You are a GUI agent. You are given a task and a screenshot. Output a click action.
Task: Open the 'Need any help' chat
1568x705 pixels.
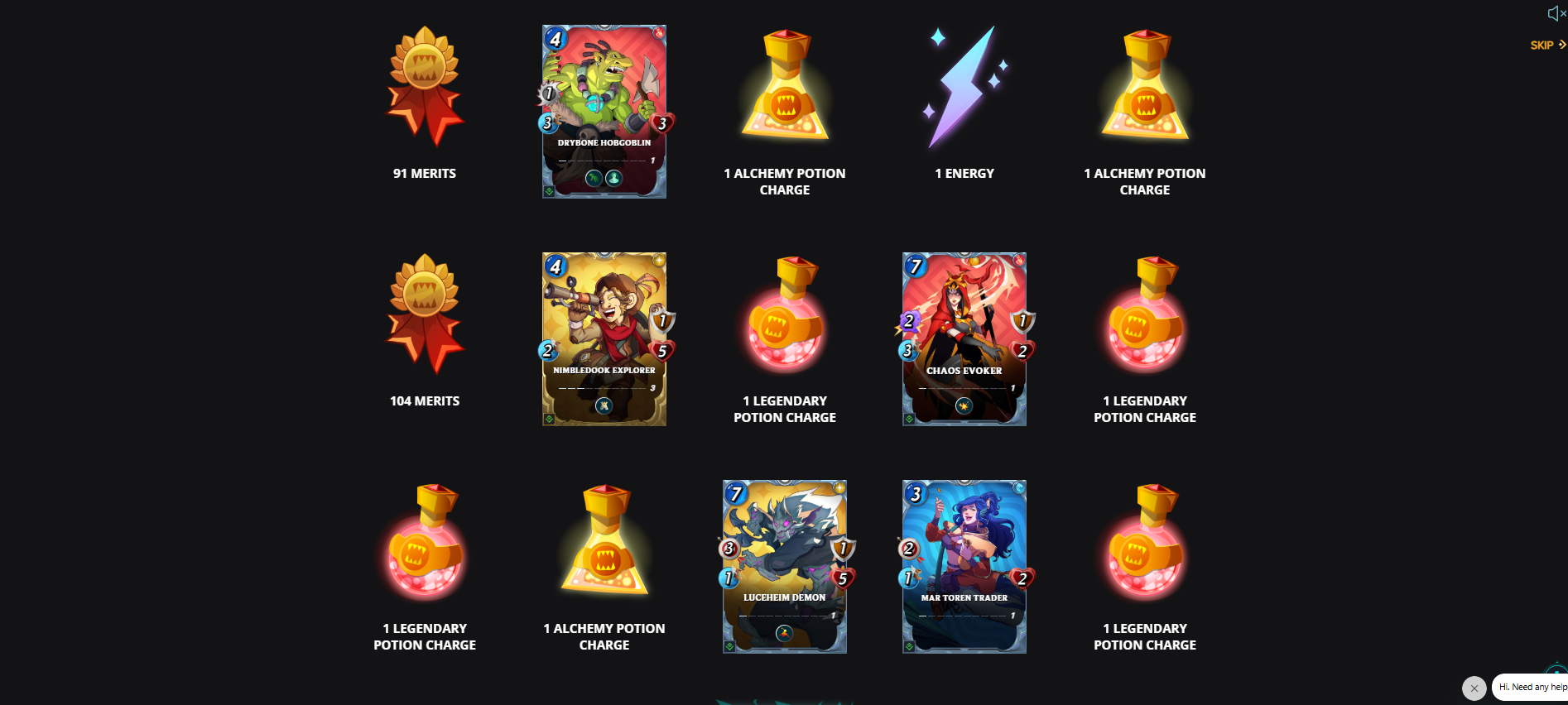click(x=1531, y=687)
